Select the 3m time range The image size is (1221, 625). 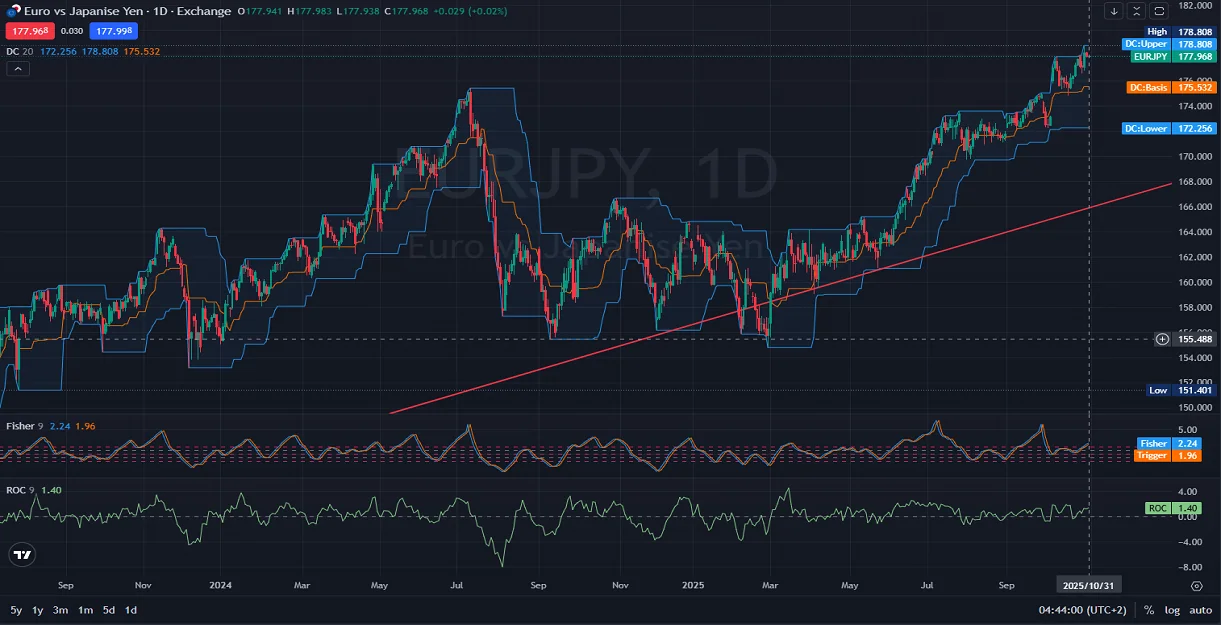(x=61, y=610)
